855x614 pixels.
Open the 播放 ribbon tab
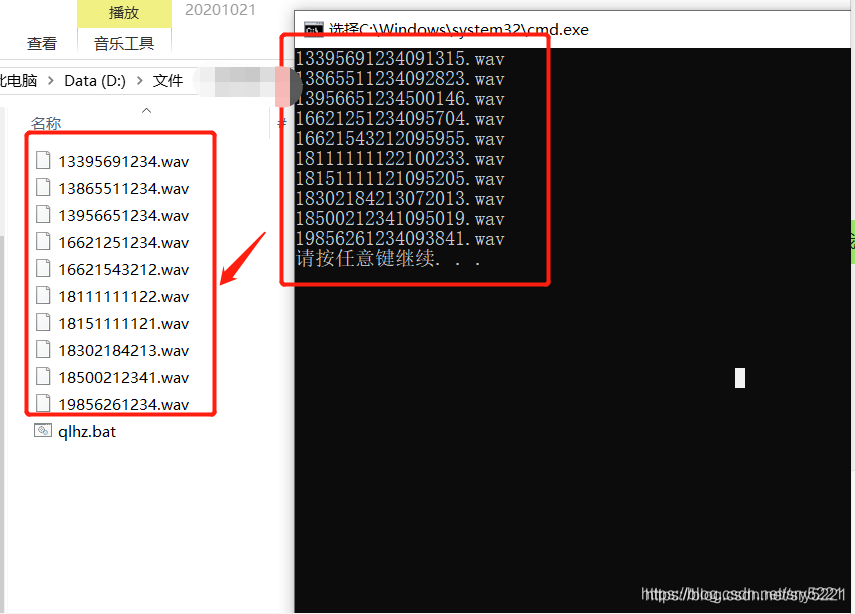[x=124, y=13]
